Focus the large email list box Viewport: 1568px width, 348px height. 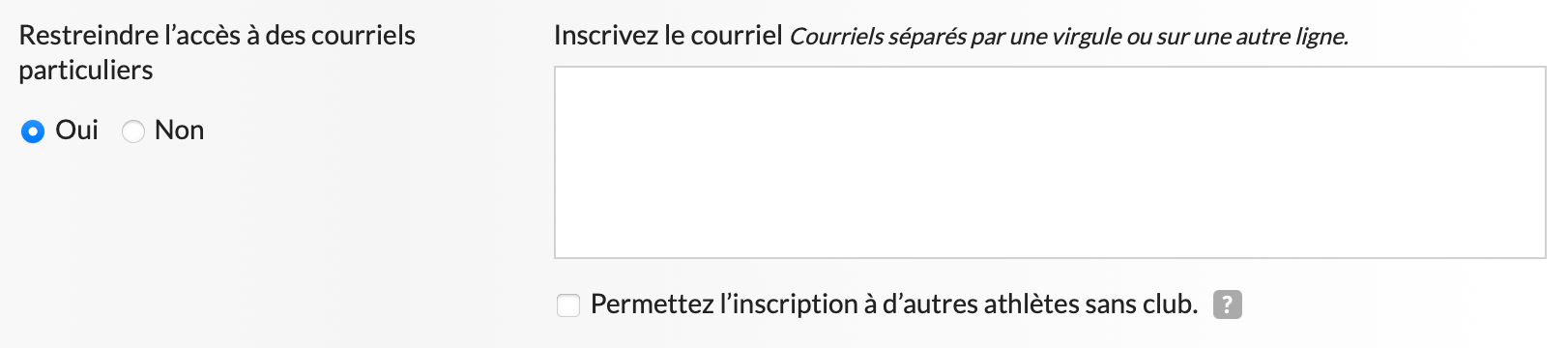[x=1050, y=162]
